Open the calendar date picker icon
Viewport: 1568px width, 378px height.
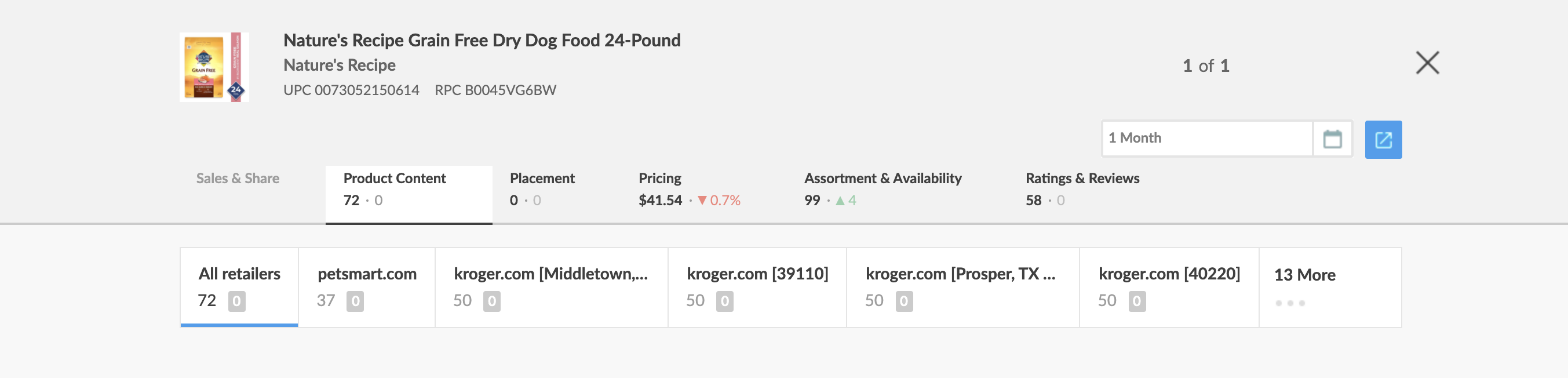coord(1332,139)
